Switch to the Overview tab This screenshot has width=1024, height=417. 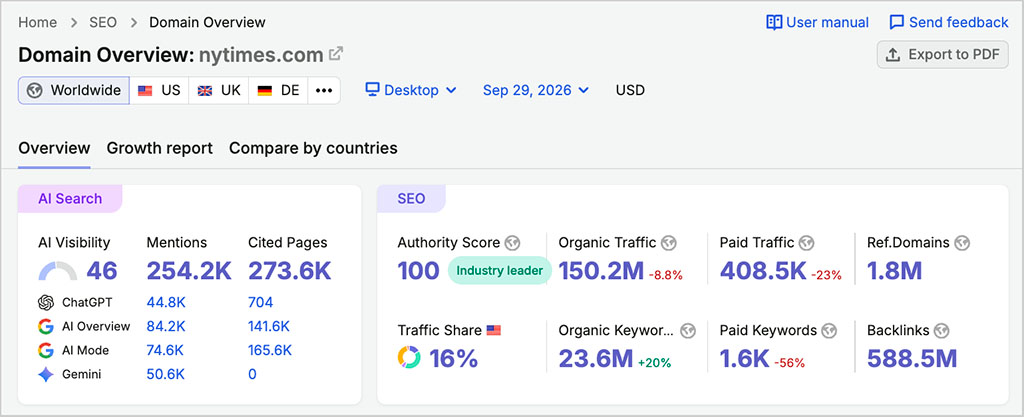coord(54,148)
